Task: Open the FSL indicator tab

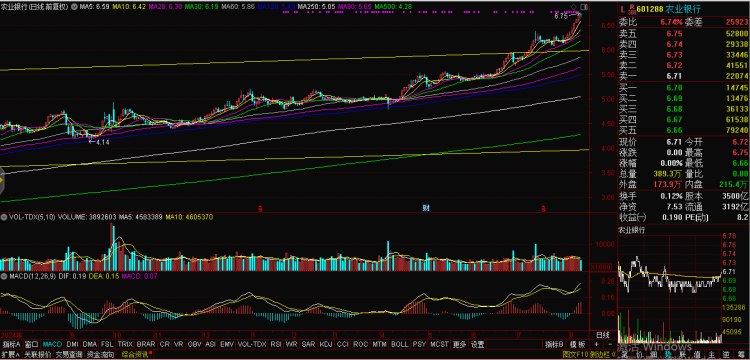Action: pos(107,344)
